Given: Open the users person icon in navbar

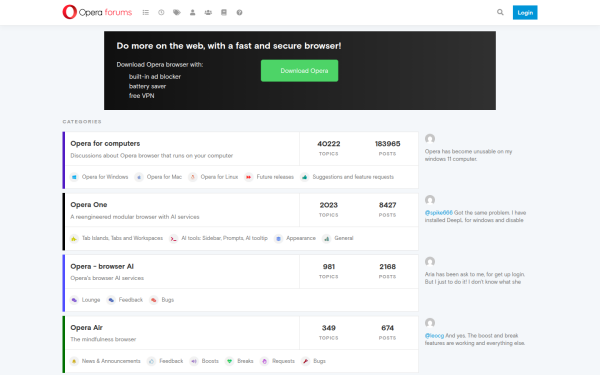Looking at the screenshot, I should [x=192, y=13].
